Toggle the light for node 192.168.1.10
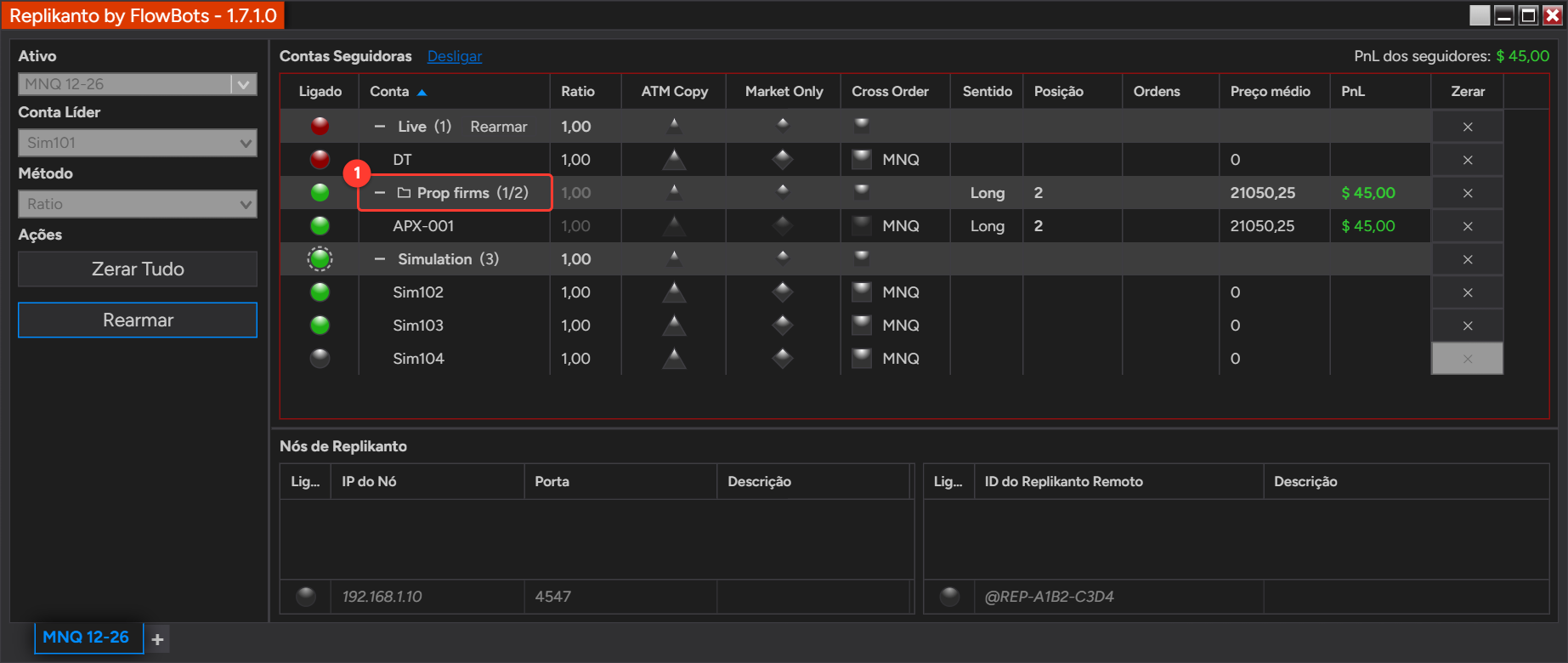Screen dimensions: 1568x663 306,597
